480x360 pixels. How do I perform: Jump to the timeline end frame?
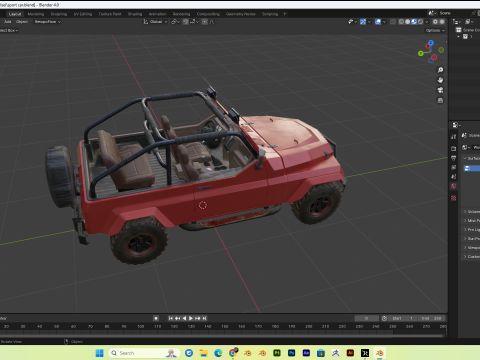point(204,318)
